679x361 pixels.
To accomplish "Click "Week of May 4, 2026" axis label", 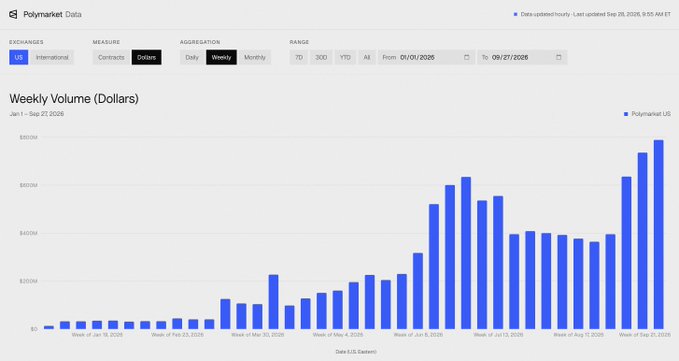I will [x=338, y=335].
